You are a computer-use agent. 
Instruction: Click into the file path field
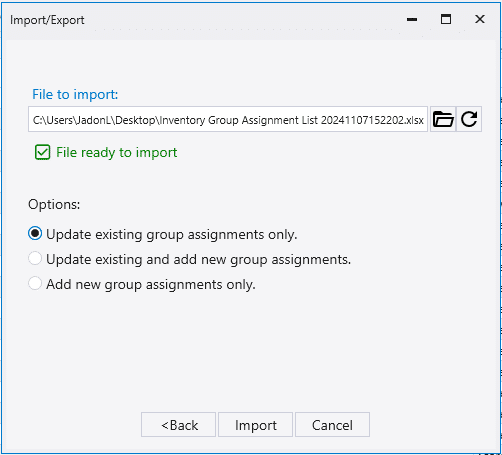click(x=228, y=119)
